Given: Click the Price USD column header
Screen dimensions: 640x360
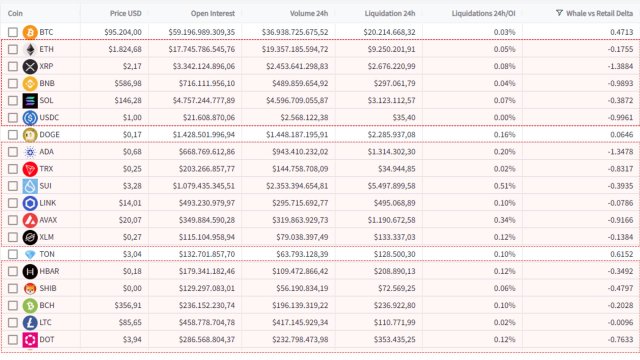Looking at the screenshot, I should tap(125, 13).
